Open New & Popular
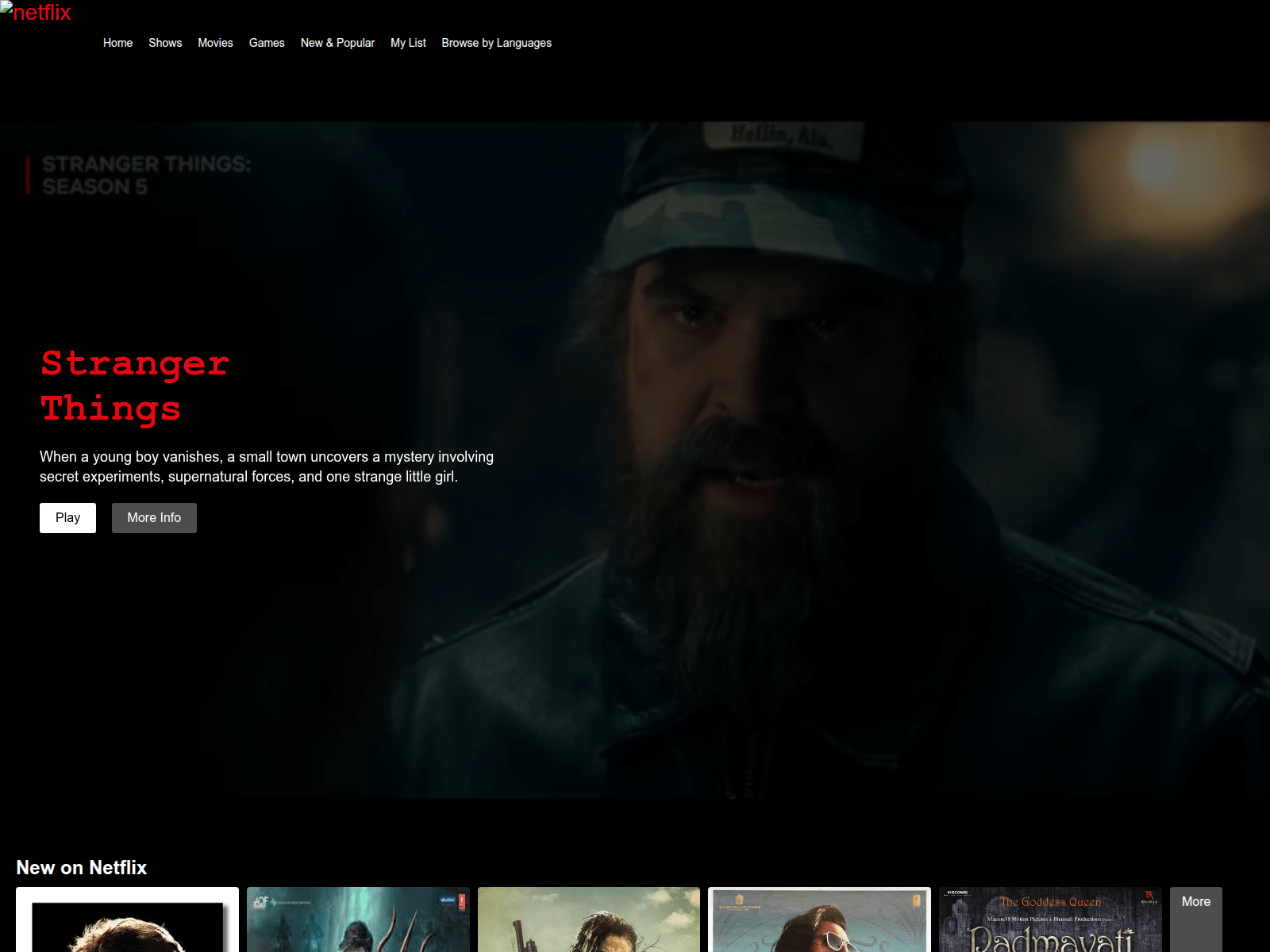The width and height of the screenshot is (1270, 952). [x=337, y=43]
